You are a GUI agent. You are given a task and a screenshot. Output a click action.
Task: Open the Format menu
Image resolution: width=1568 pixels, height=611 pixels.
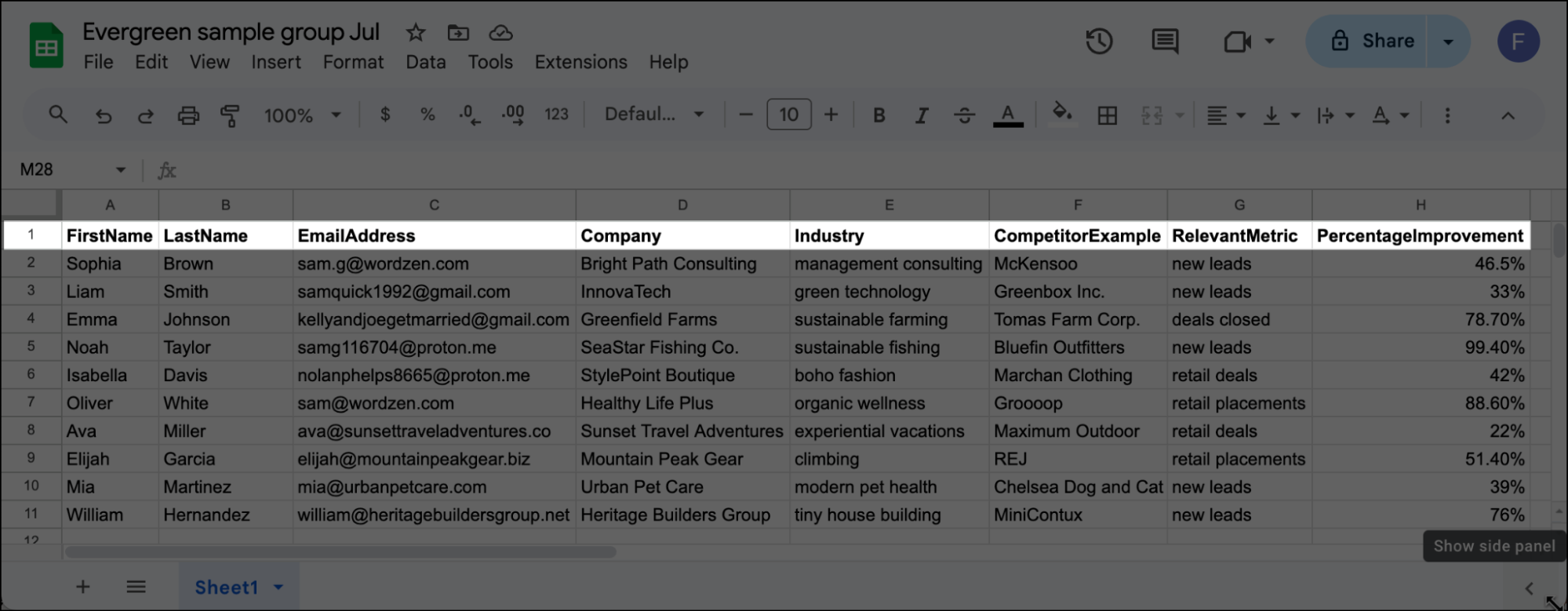pos(353,62)
